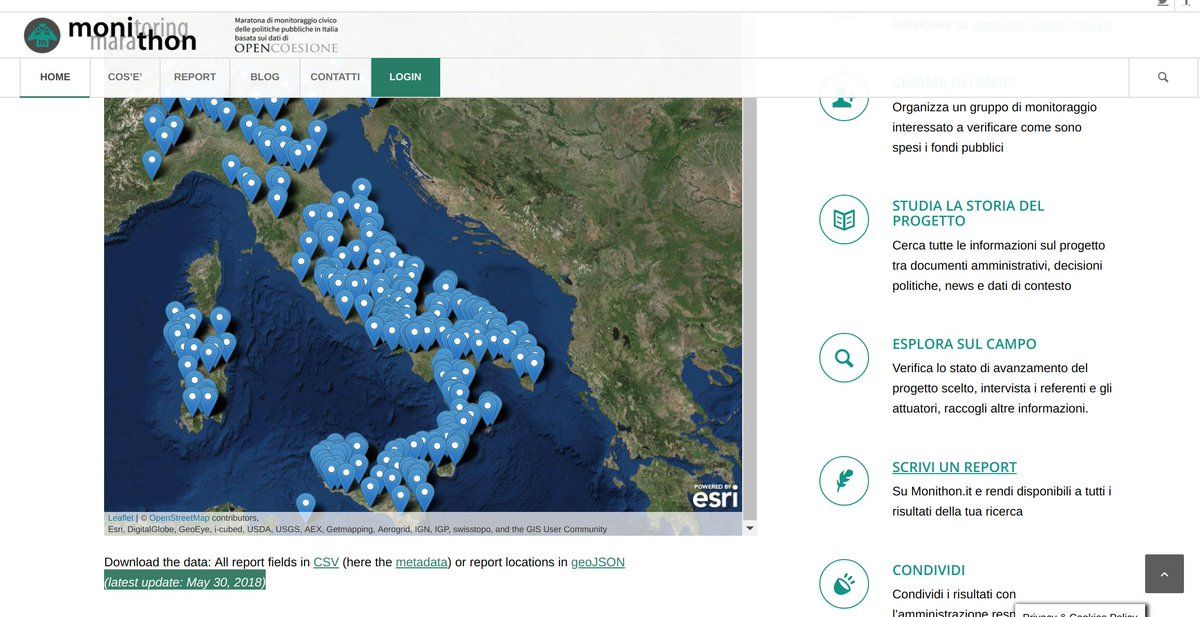Download the CSV report data
The image size is (1200, 617).
(x=326, y=562)
